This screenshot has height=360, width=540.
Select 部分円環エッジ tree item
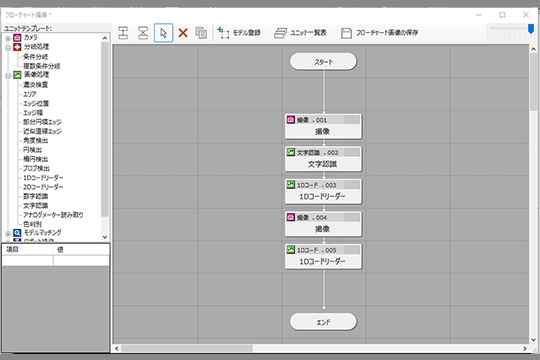[42, 122]
